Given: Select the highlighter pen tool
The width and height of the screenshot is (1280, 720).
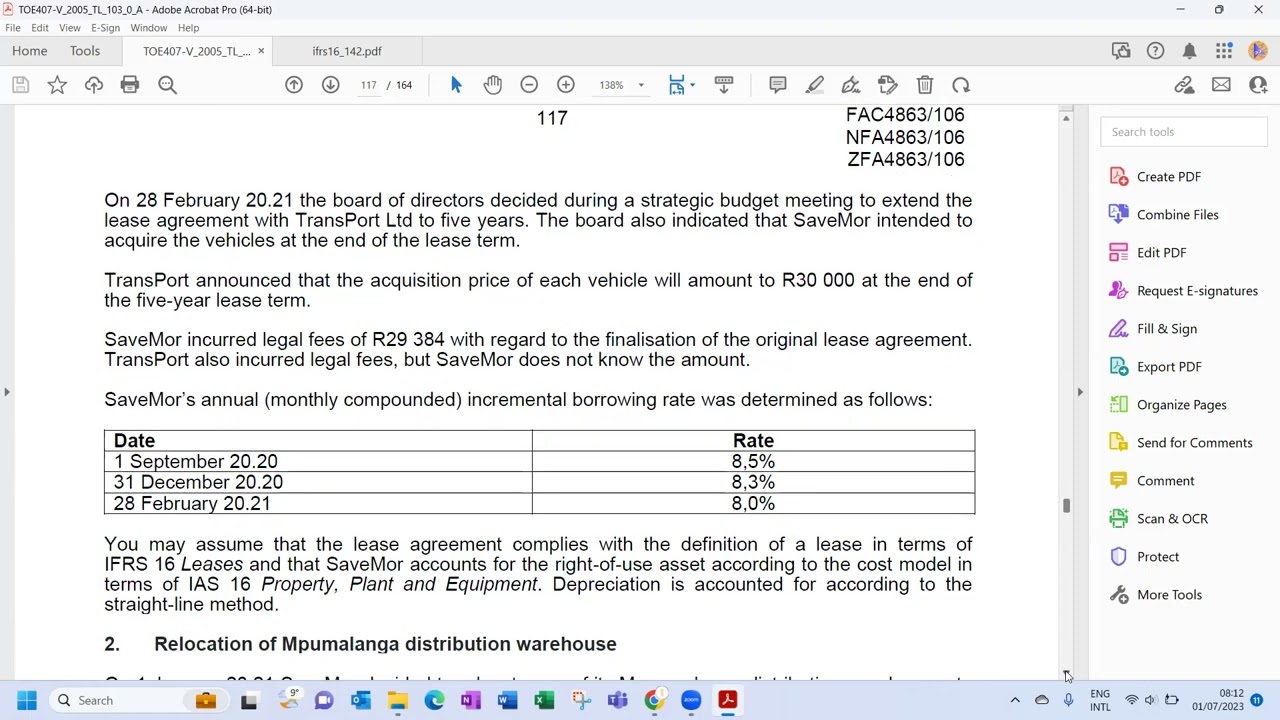Looking at the screenshot, I should (x=815, y=85).
